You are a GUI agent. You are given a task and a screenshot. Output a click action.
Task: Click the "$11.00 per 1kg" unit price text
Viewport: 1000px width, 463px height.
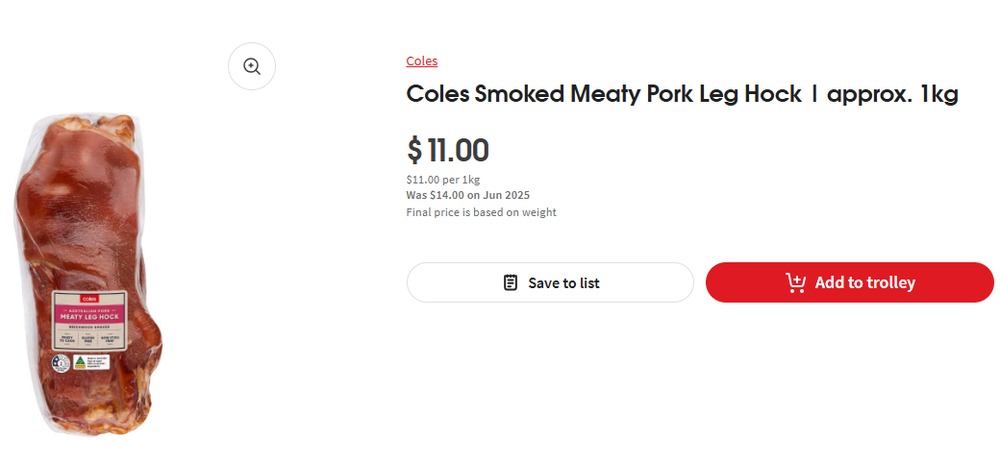tap(443, 180)
